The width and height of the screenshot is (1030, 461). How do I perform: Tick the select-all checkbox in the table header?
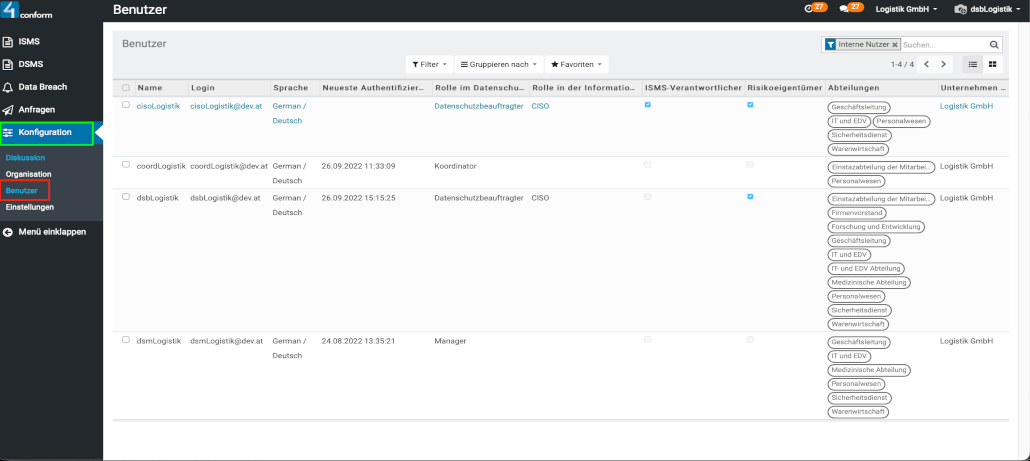coord(126,88)
